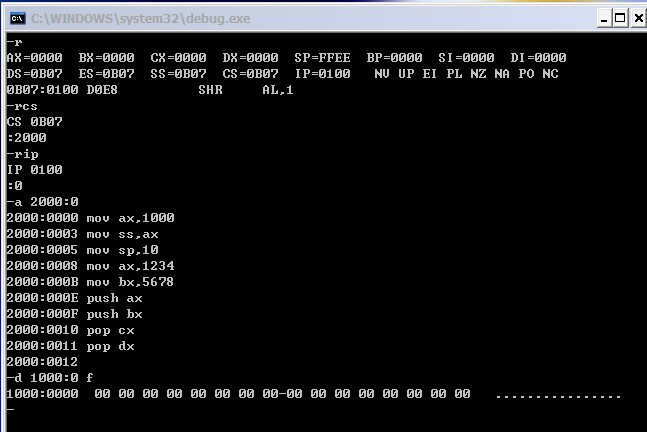Click the EI interrupt flag
Image resolution: width=647 pixels, height=432 pixels.
(430, 74)
